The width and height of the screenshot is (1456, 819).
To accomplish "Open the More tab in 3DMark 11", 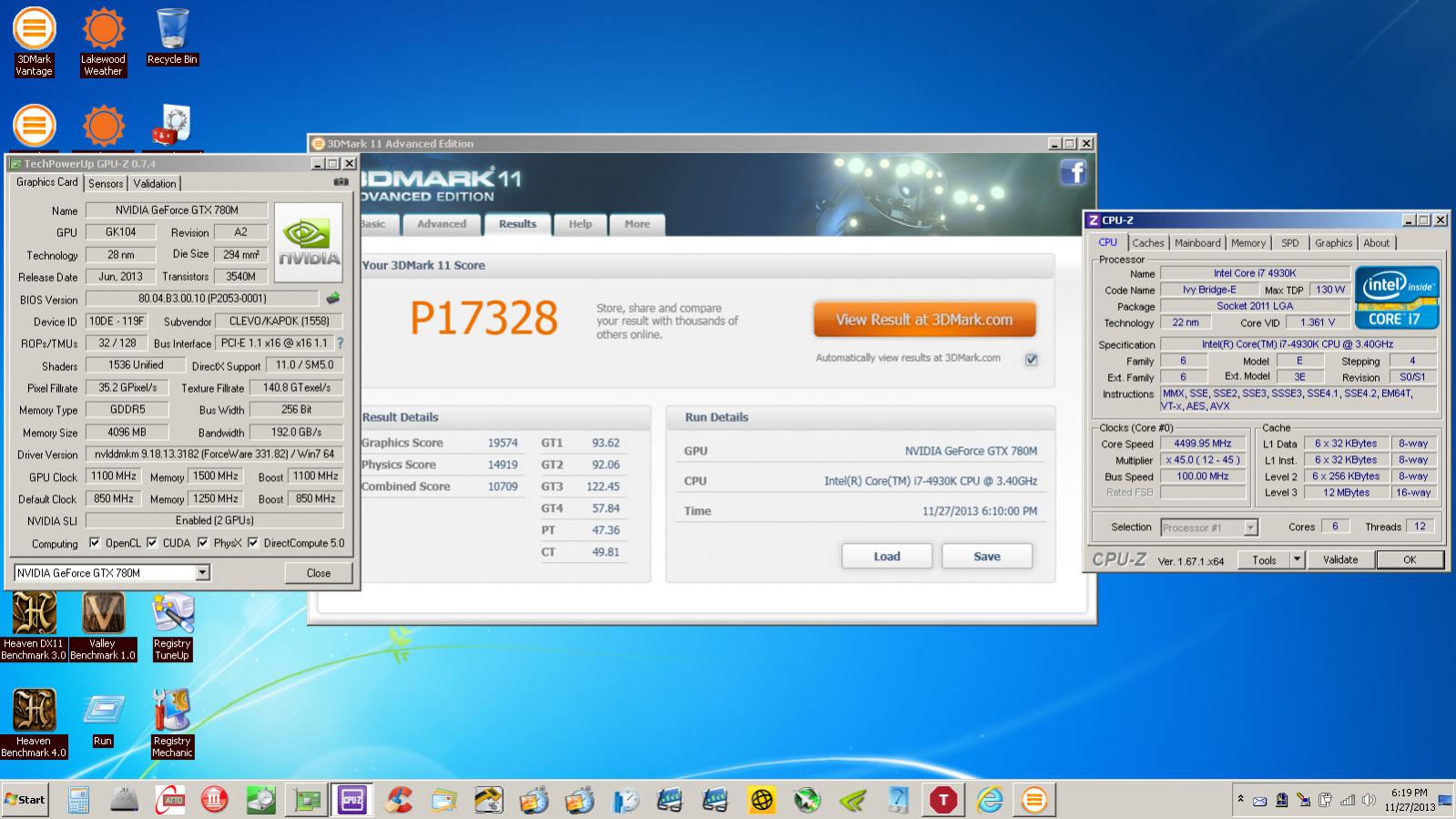I will (x=637, y=224).
